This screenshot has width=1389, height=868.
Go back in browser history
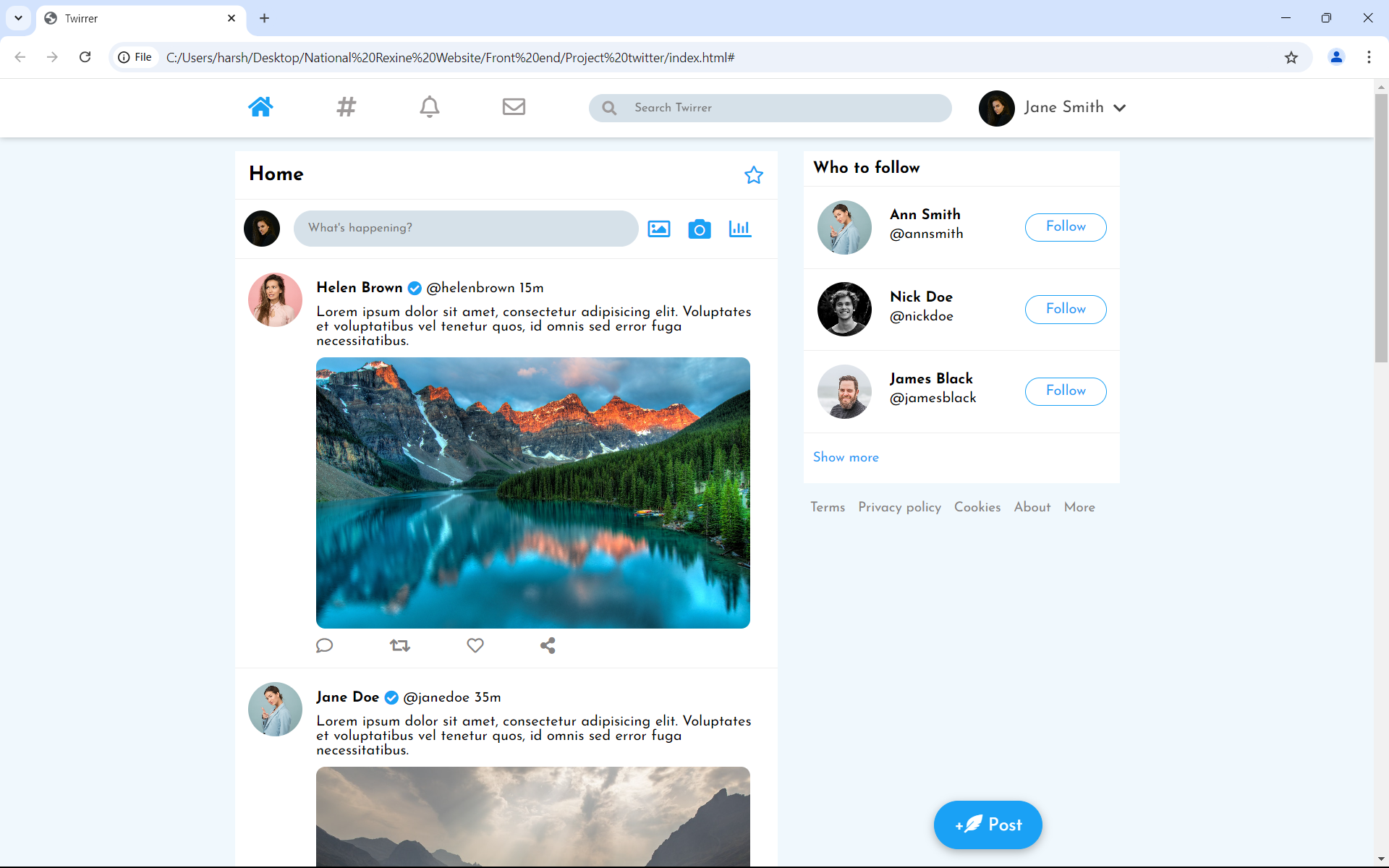20,57
